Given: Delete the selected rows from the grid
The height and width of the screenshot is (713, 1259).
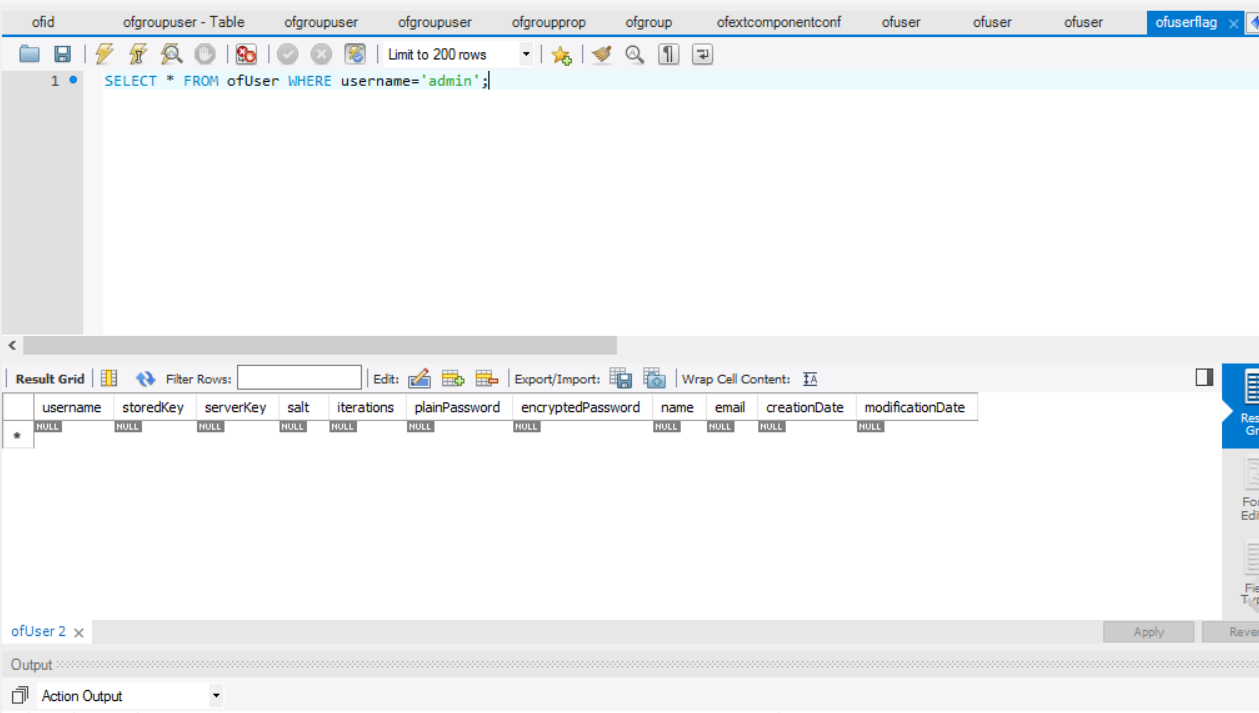Looking at the screenshot, I should point(487,378).
